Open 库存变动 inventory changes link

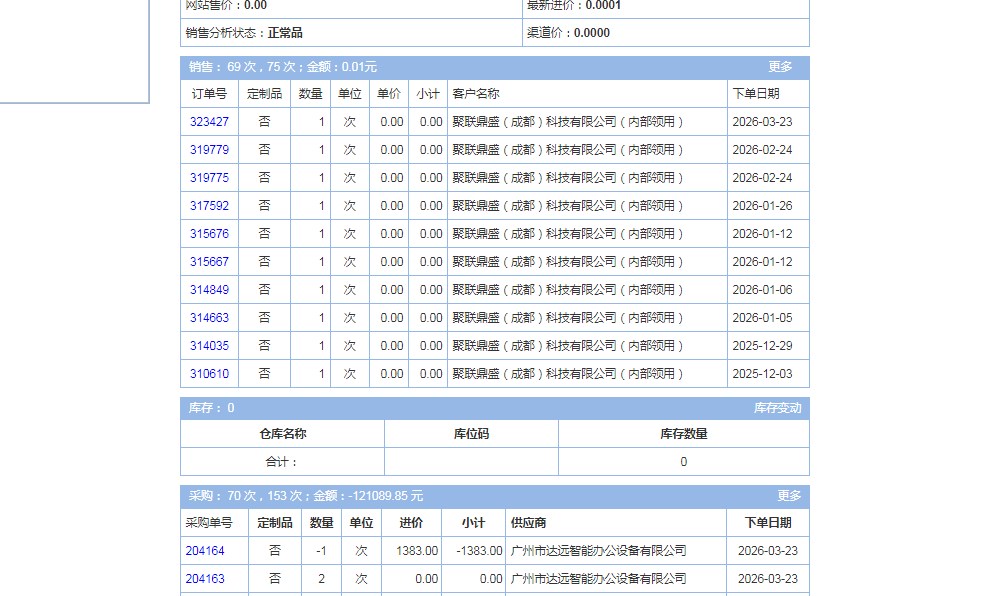(x=777, y=408)
